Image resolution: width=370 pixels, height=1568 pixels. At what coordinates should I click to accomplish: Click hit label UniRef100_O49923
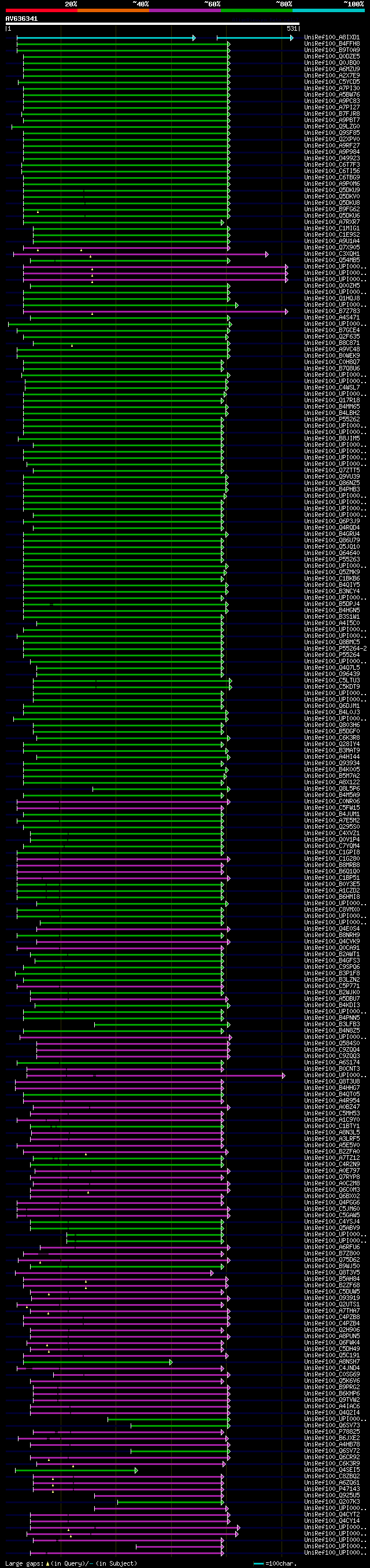pyautogui.click(x=332, y=158)
